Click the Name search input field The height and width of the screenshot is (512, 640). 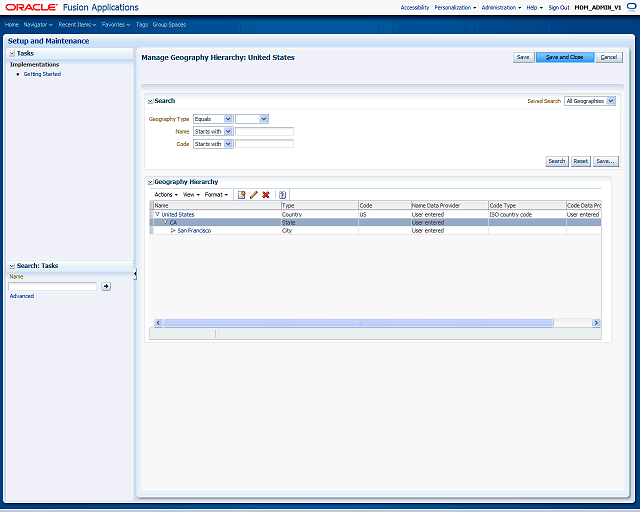264,131
